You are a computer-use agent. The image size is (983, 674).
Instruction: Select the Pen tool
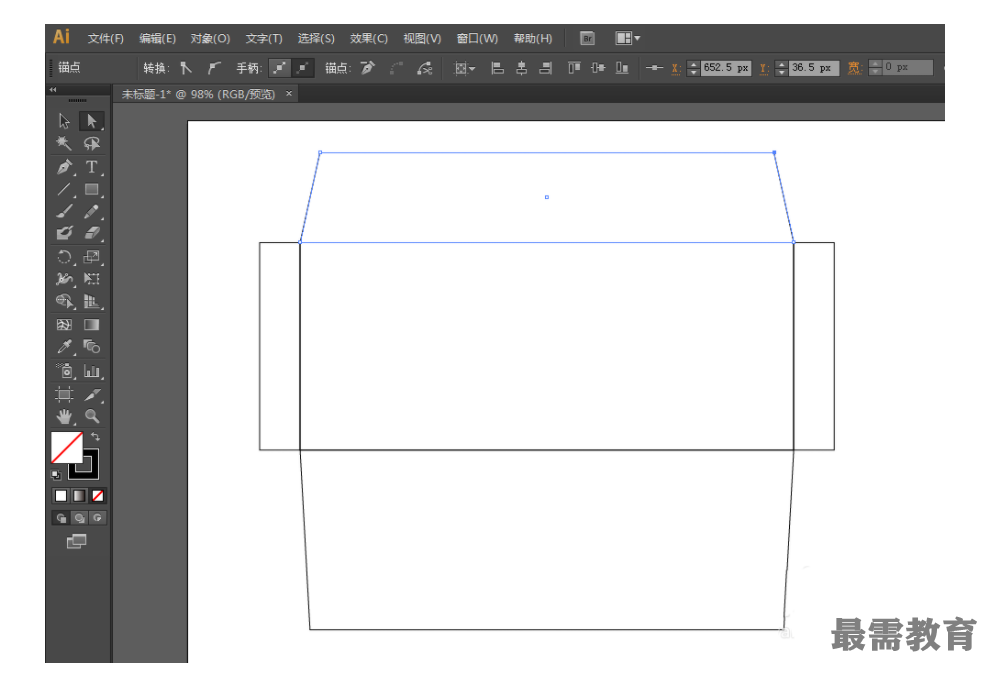tap(64, 167)
